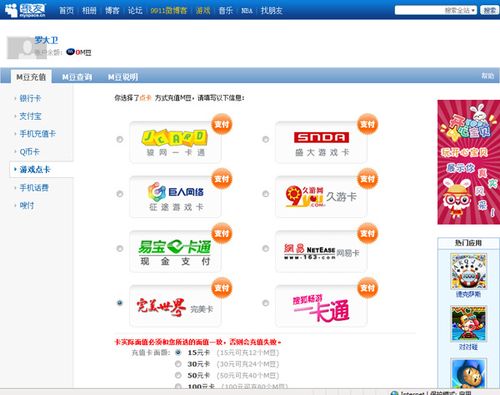Open 音乐 in top navigation

226,10
